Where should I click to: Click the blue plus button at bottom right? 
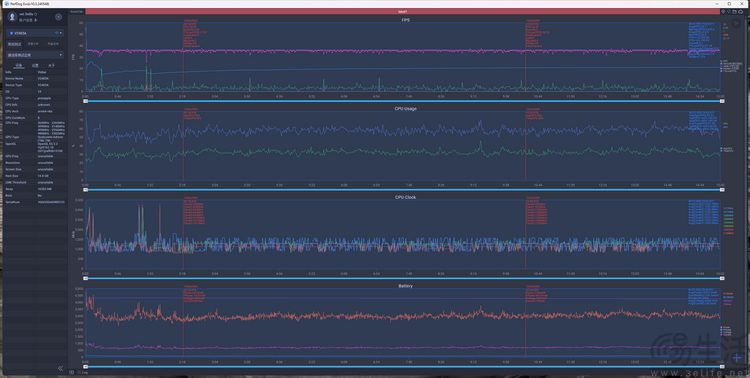click(x=737, y=358)
